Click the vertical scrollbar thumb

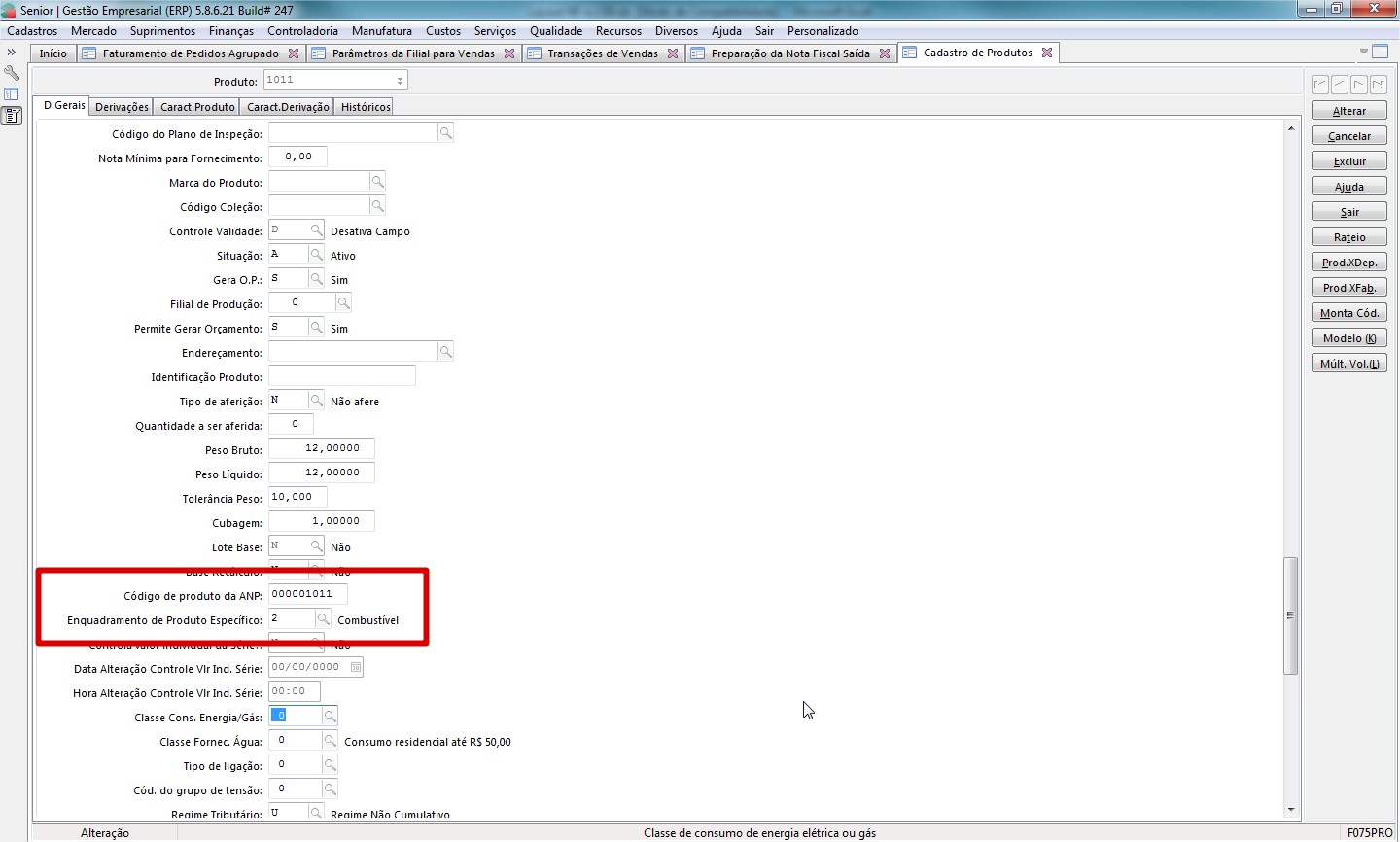[1290, 615]
